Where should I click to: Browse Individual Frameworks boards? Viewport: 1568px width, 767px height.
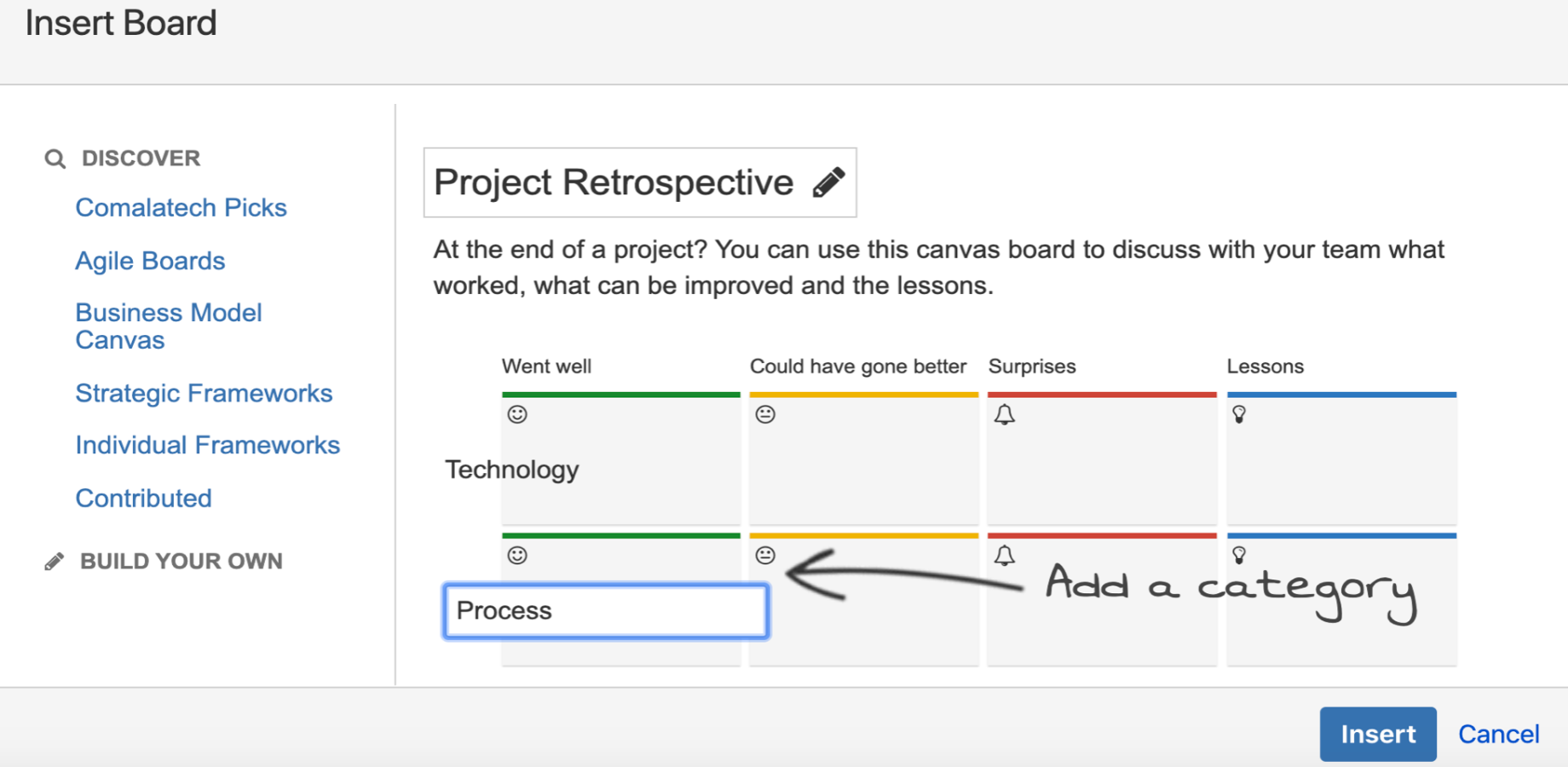[x=207, y=445]
